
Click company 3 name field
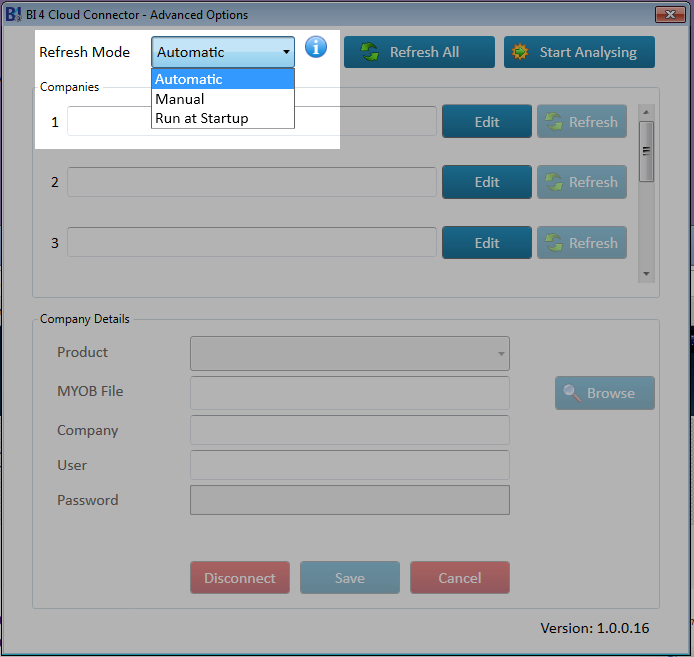pyautogui.click(x=252, y=242)
